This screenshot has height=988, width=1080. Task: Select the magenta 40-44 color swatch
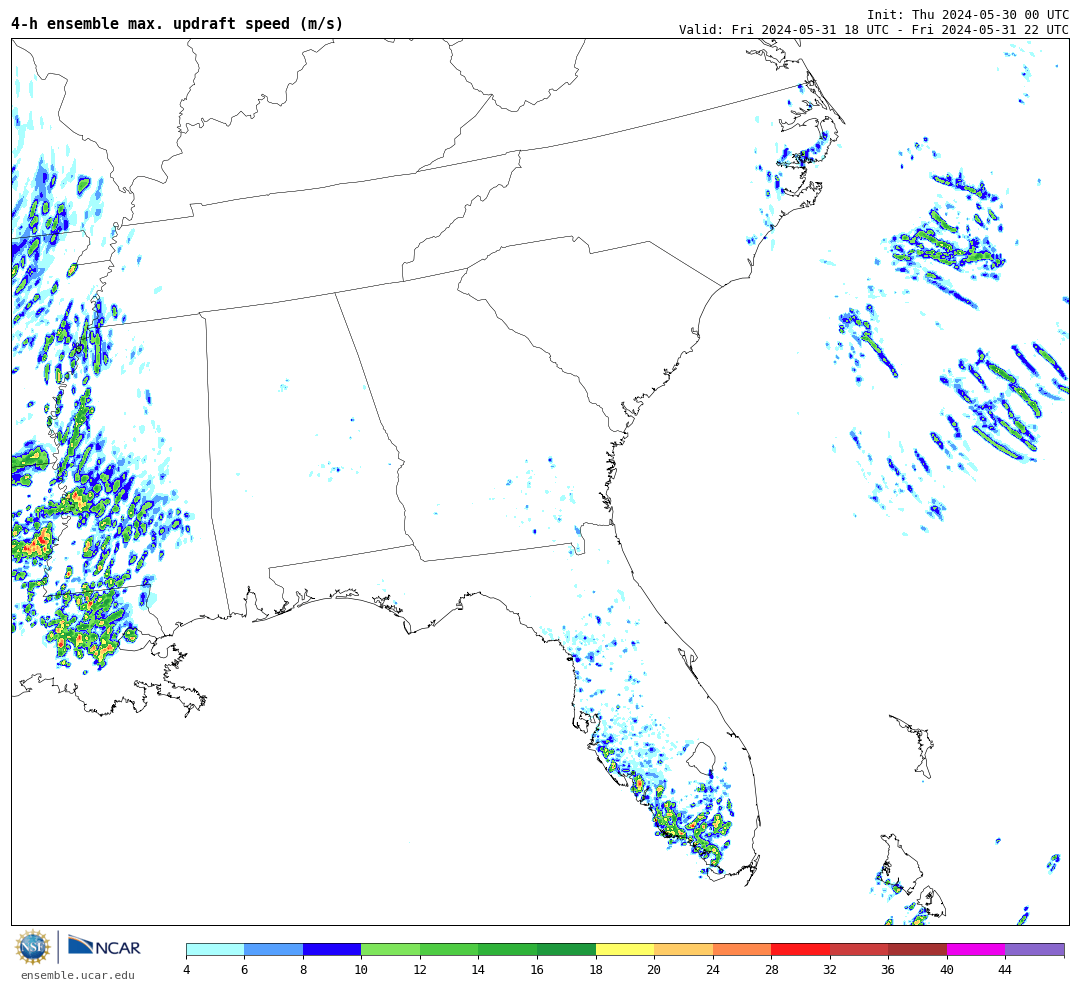click(976, 950)
